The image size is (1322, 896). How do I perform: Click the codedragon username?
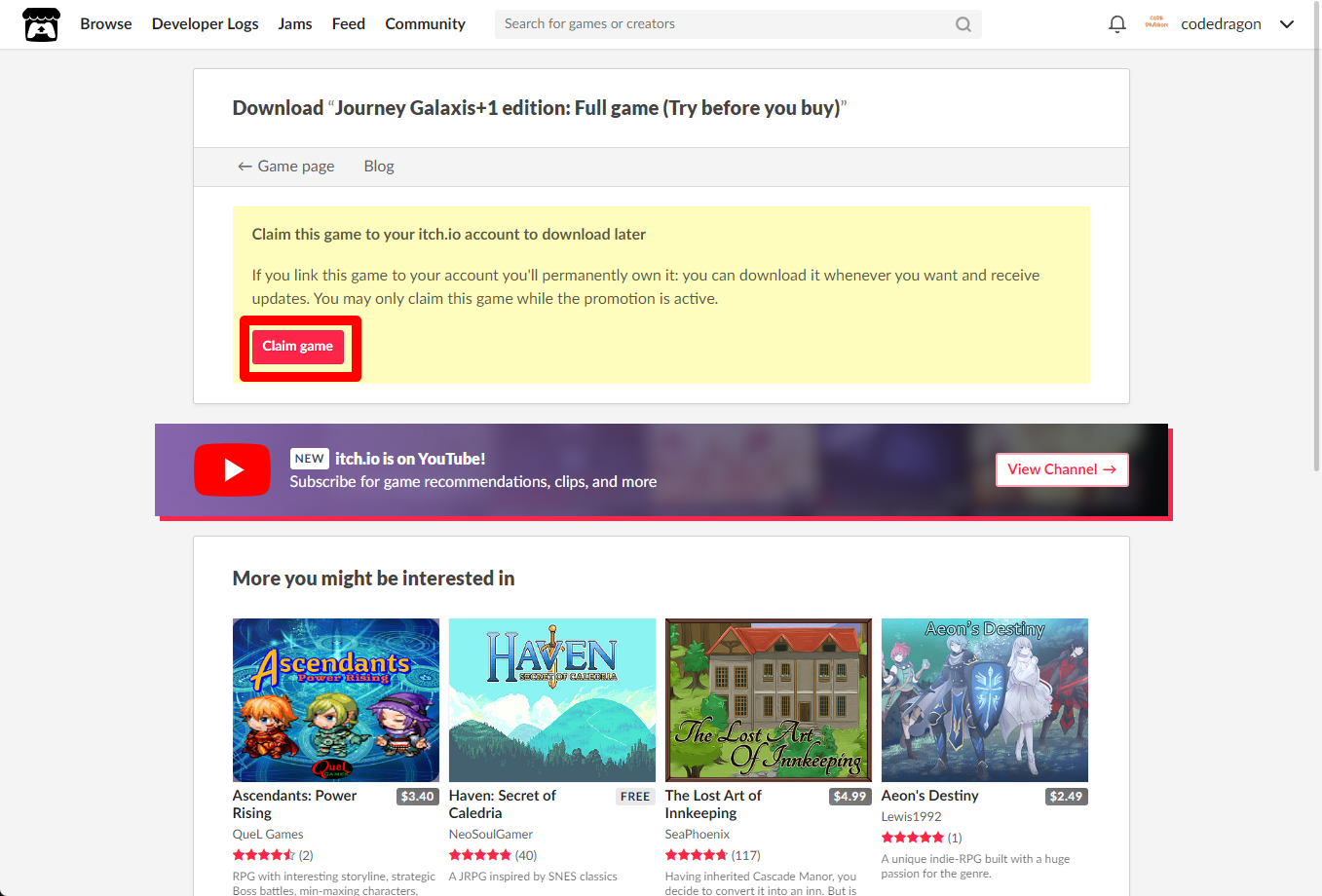tap(1221, 24)
